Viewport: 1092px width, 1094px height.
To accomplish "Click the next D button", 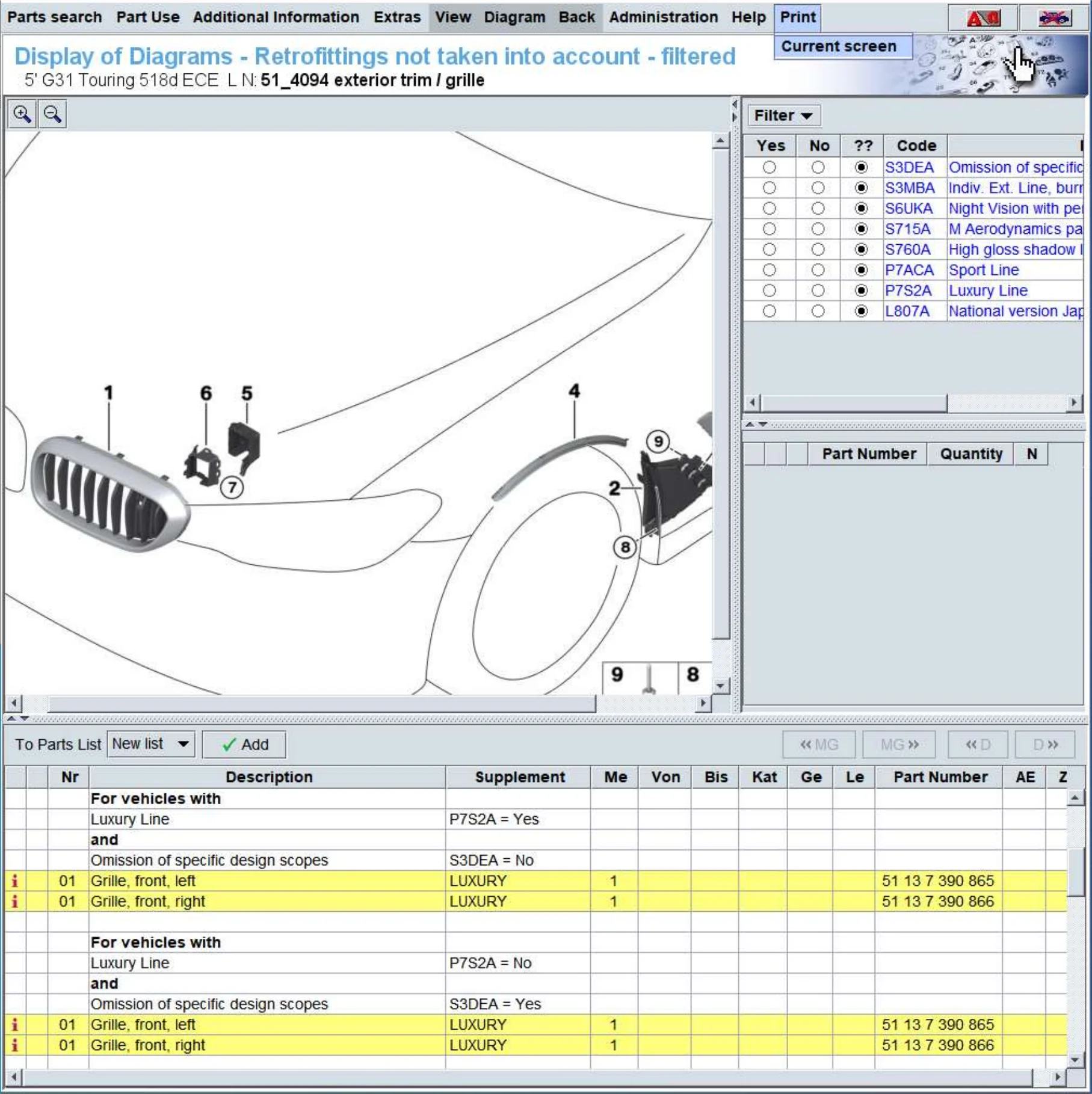I will pyautogui.click(x=1046, y=745).
